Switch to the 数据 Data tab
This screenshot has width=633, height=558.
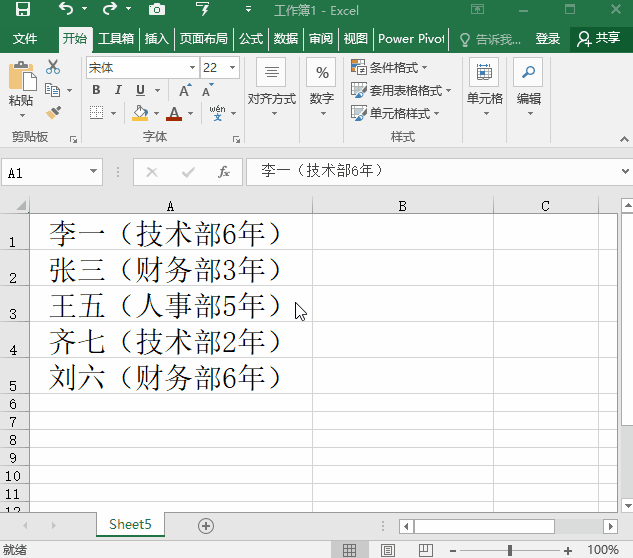[286, 39]
